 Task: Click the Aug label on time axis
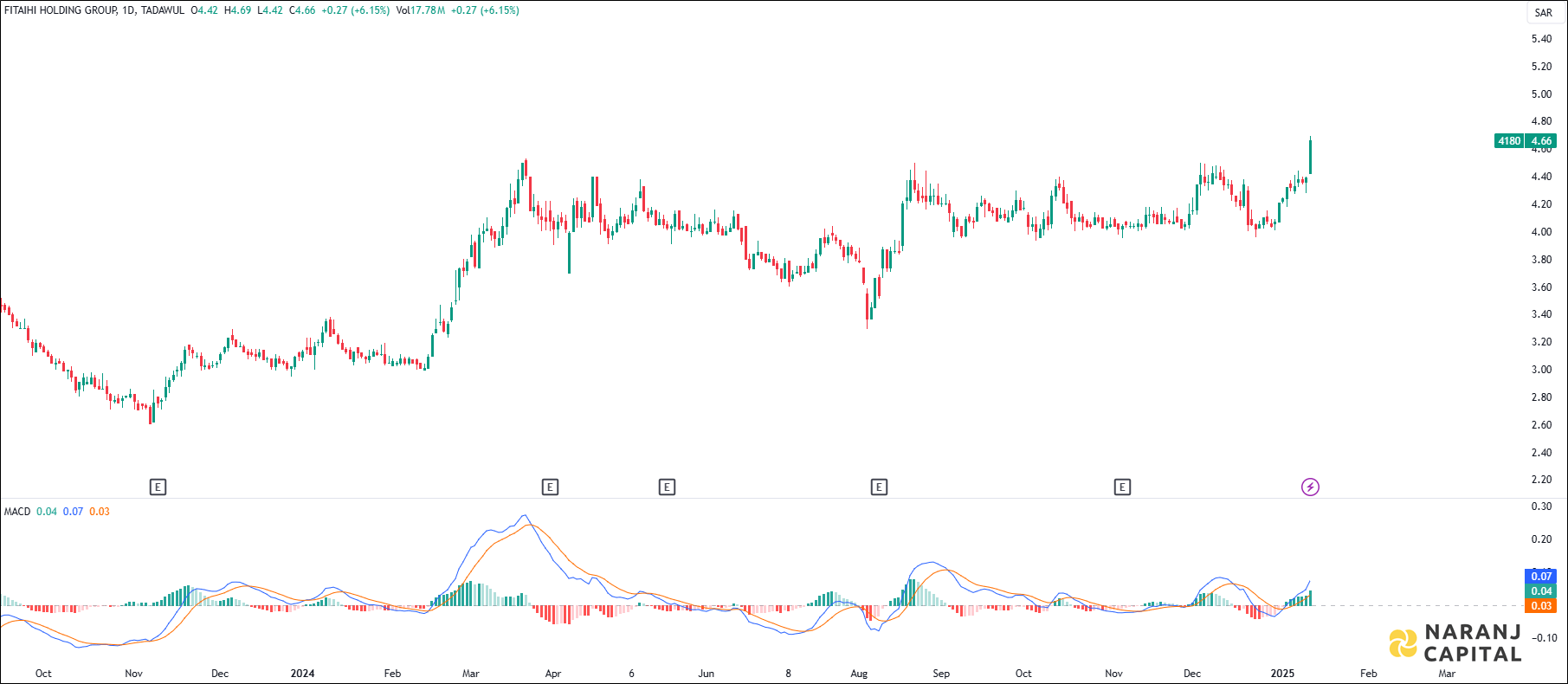859,674
